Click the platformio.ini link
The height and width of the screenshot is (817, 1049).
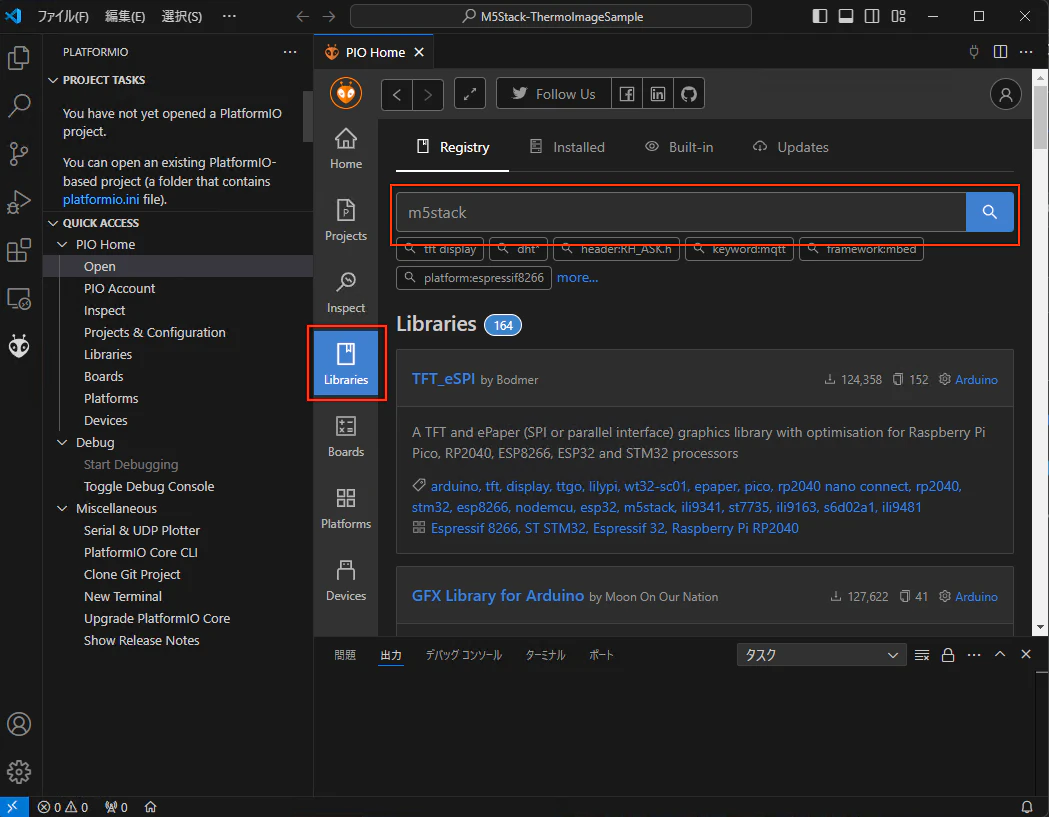pos(101,199)
